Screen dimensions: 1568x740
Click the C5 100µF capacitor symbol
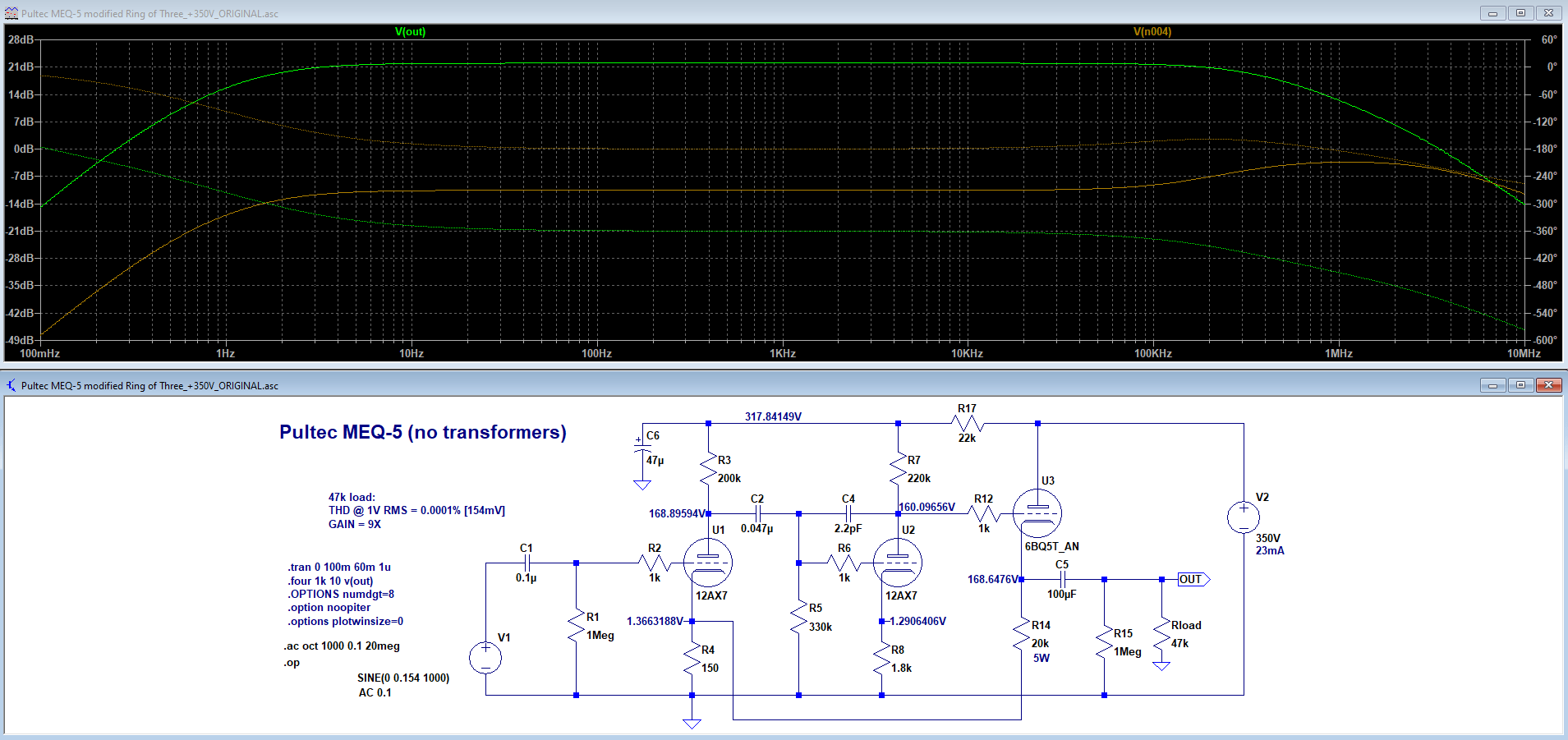(1062, 579)
